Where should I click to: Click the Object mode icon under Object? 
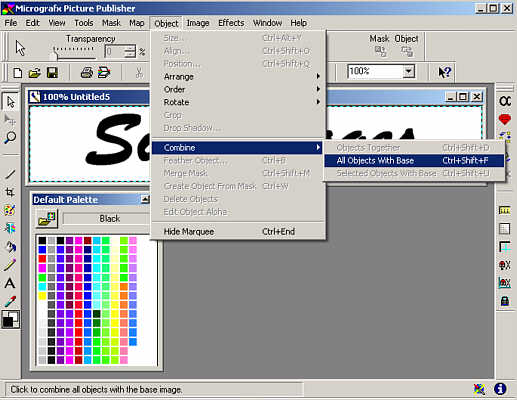[x=407, y=51]
